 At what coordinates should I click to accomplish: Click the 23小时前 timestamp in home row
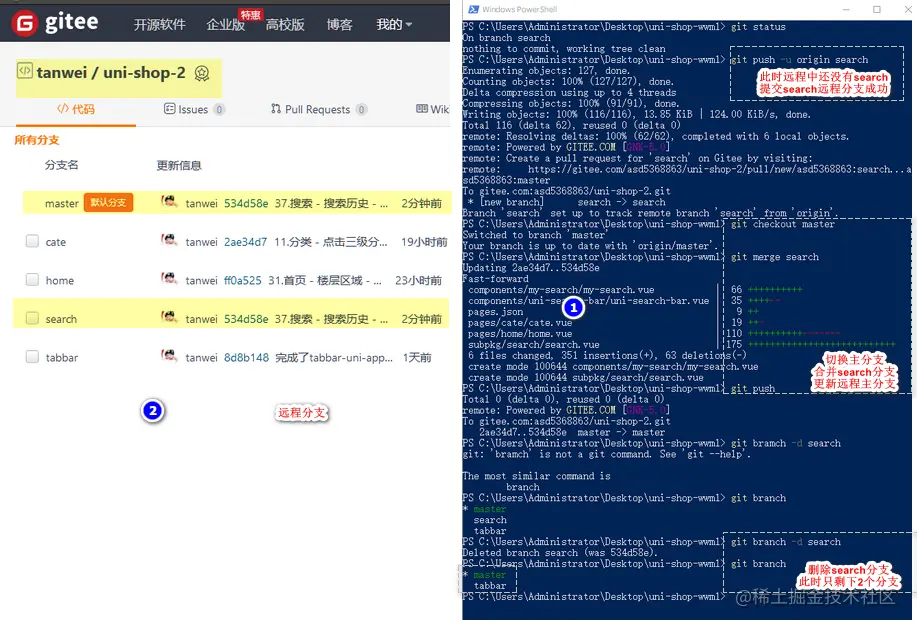point(418,281)
